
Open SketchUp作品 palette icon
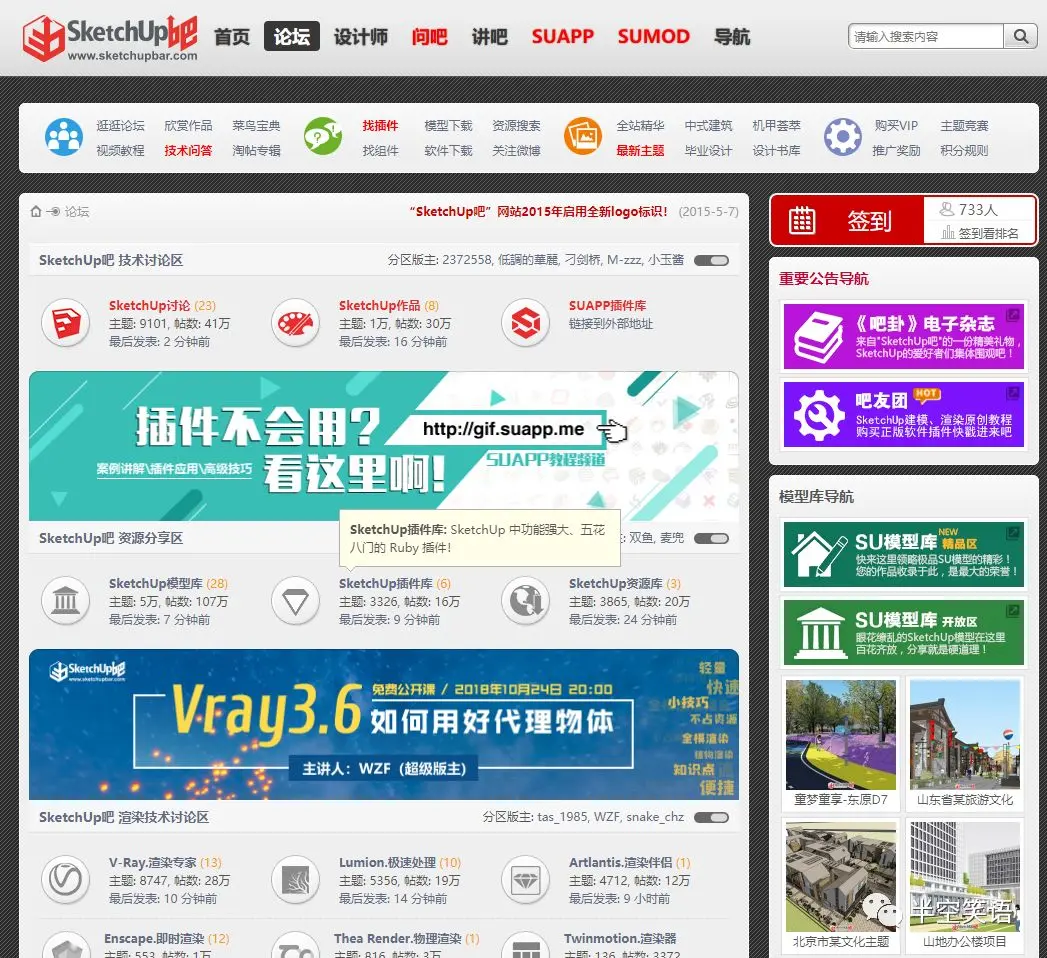point(295,323)
